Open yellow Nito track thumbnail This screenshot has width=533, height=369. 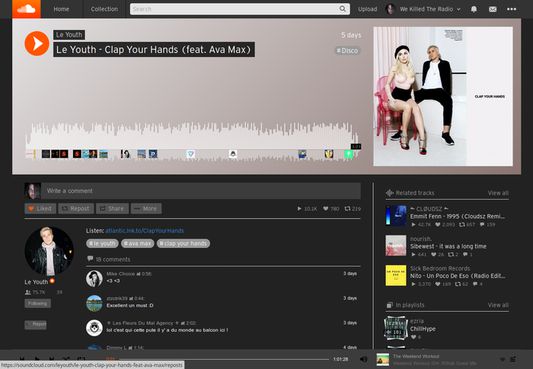click(396, 276)
